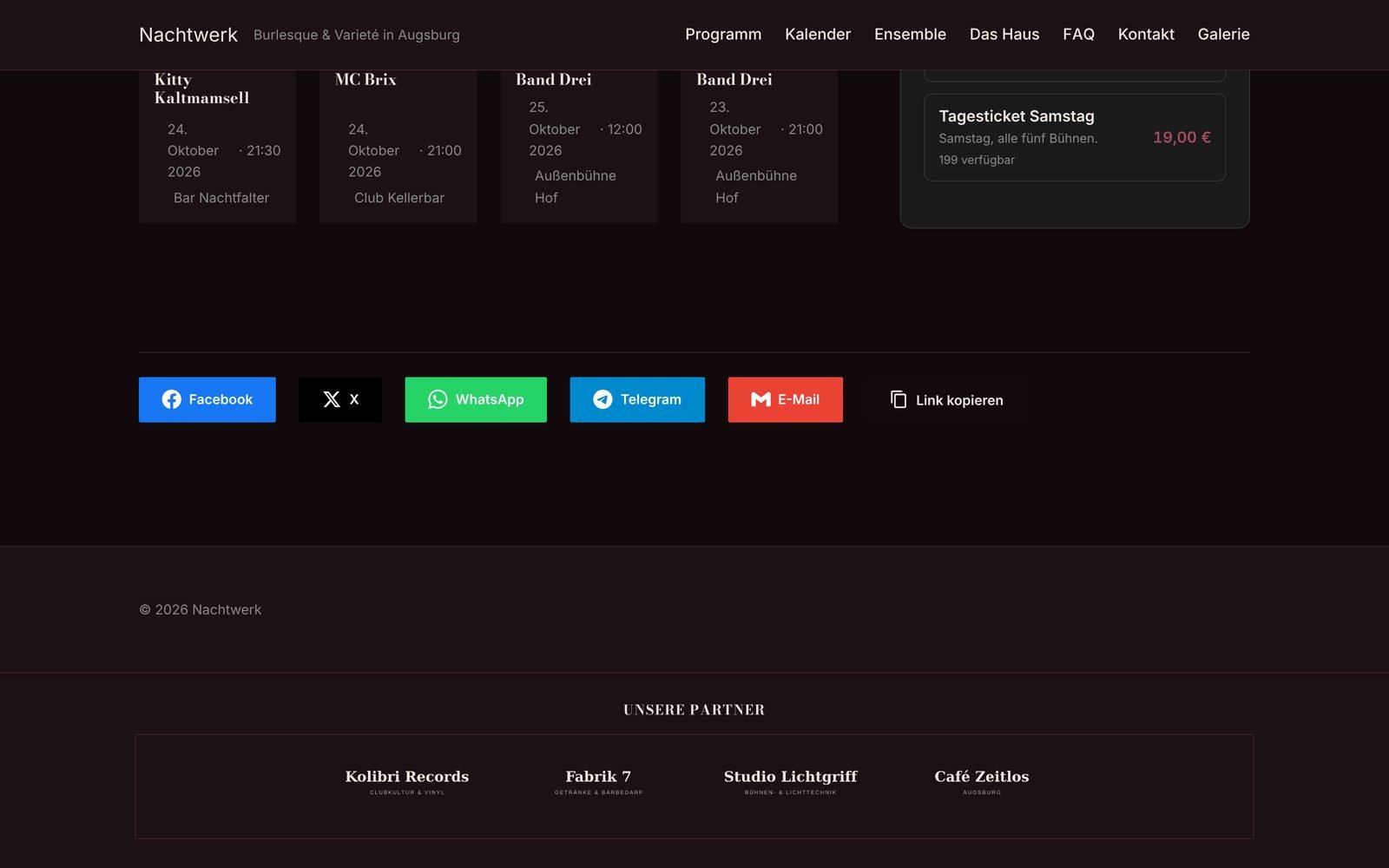The height and width of the screenshot is (868, 1389).
Task: Visit partner Kolibri Records
Action: (407, 781)
